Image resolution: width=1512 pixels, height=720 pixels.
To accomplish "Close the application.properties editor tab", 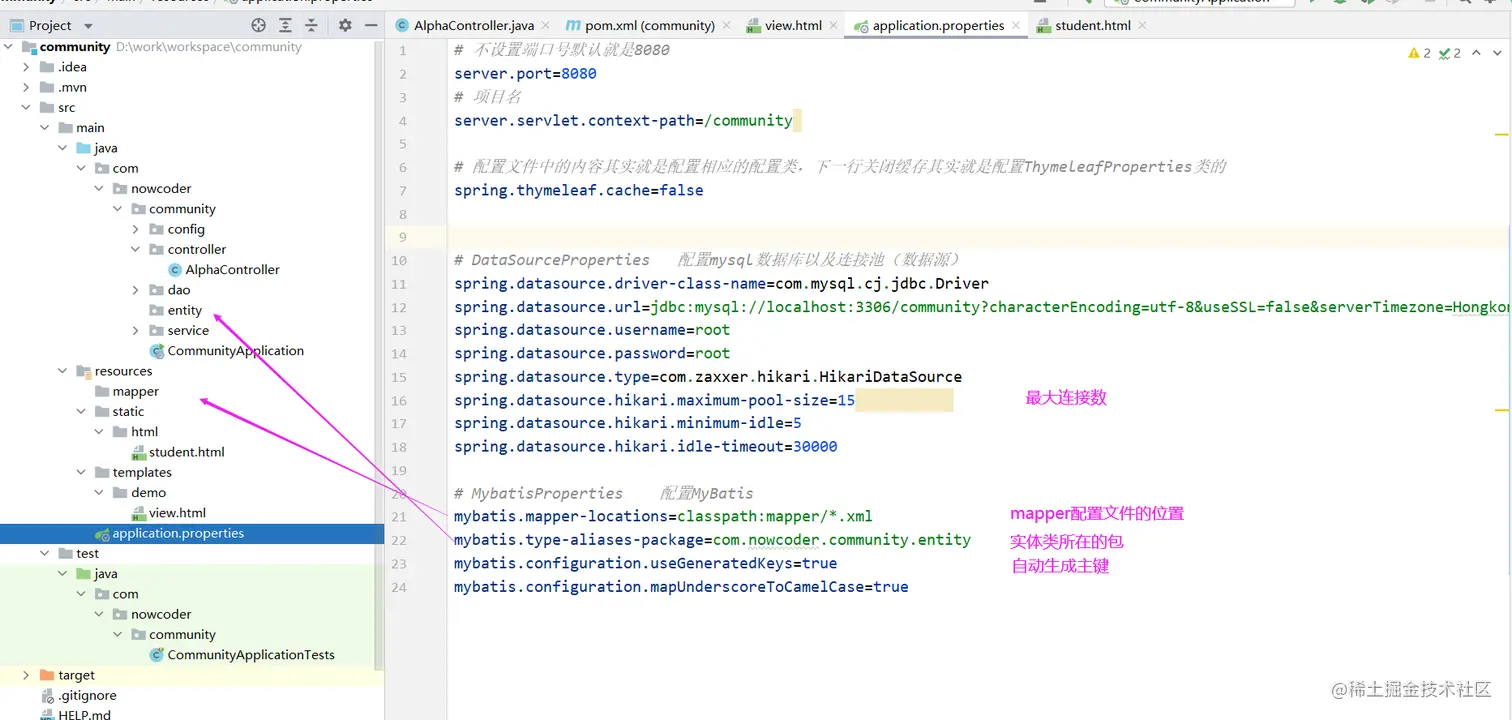I will (x=1016, y=26).
